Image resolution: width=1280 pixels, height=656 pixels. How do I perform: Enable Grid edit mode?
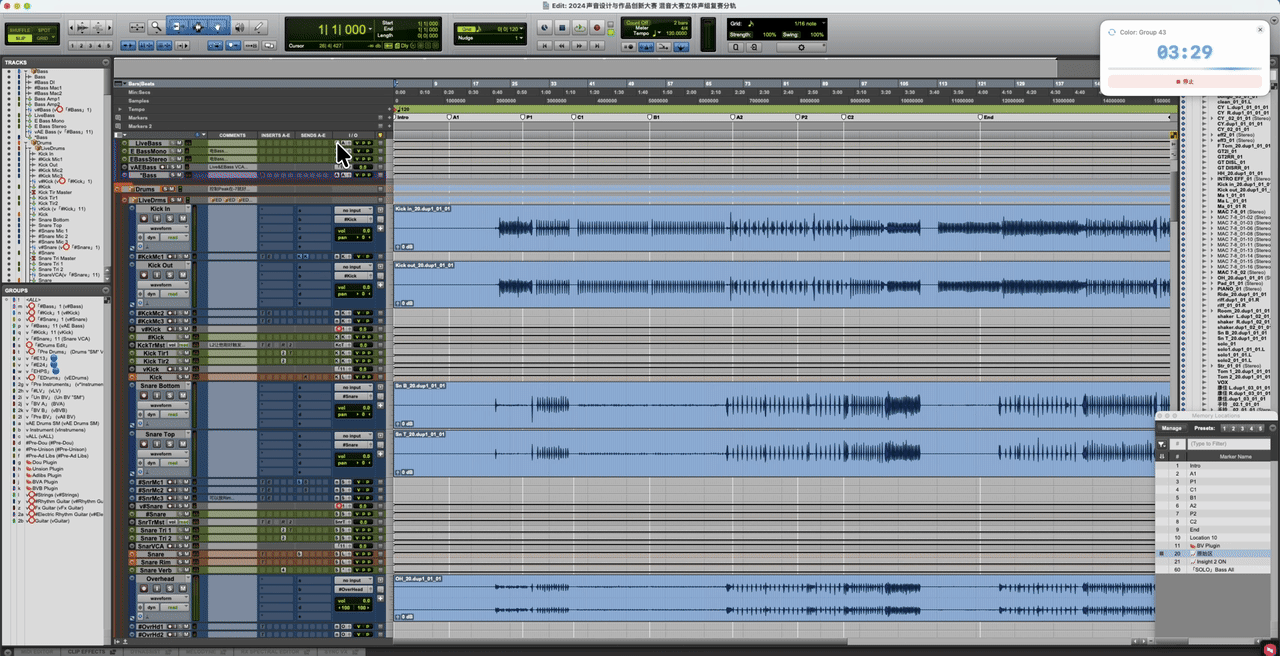pos(44,38)
